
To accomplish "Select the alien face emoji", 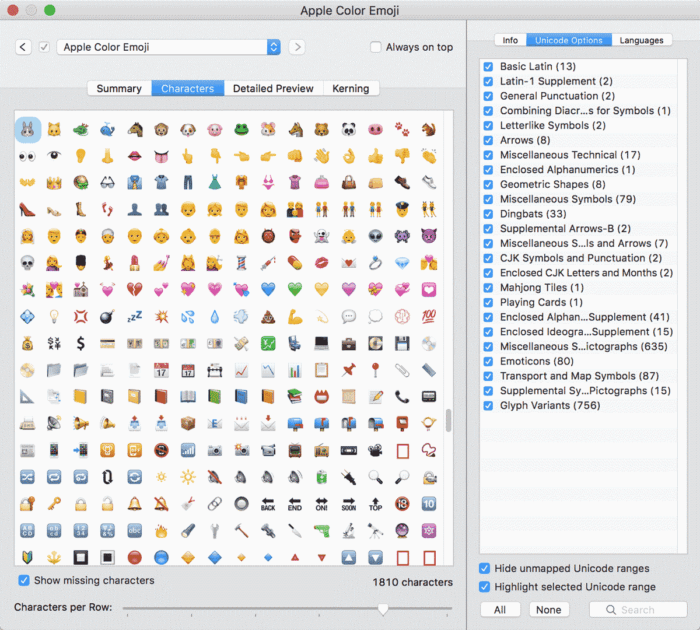I will 375,236.
